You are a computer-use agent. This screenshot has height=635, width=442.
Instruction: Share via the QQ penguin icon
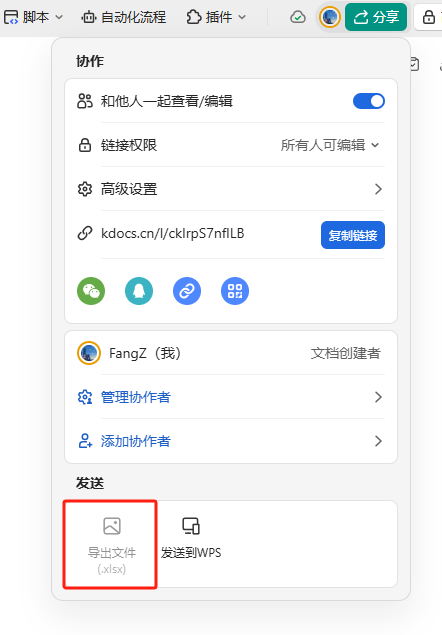coord(139,291)
